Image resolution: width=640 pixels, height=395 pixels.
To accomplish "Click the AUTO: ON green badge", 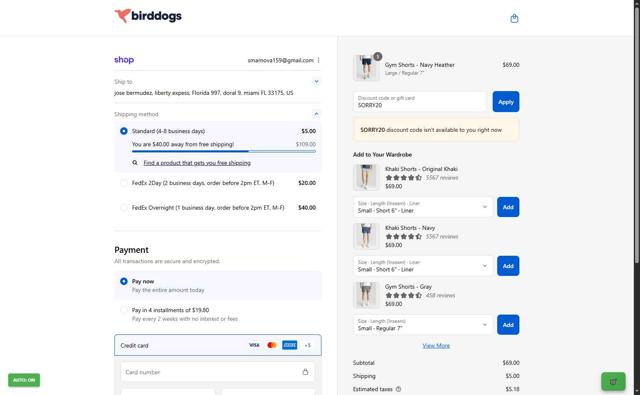I will point(24,380).
